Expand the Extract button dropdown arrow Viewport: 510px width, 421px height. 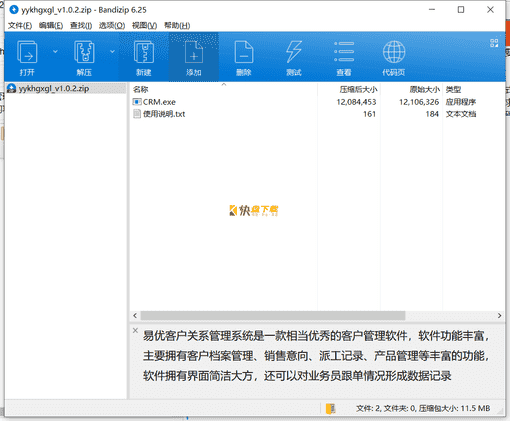tap(112, 51)
